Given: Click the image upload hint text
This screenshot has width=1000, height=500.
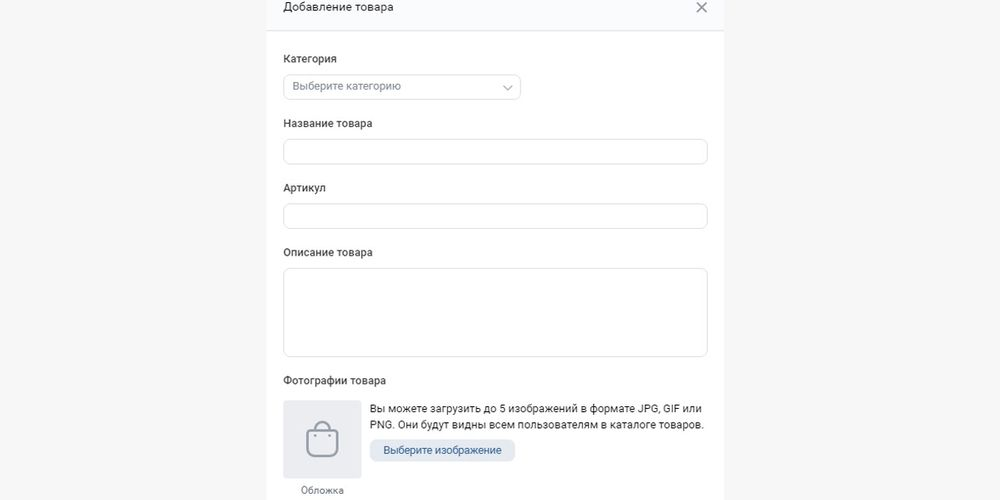Looking at the screenshot, I should click(x=536, y=417).
